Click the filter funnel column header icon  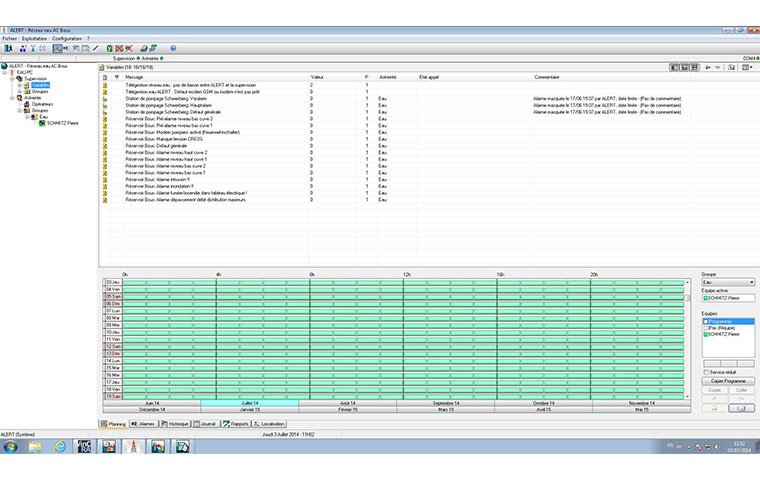pos(117,77)
